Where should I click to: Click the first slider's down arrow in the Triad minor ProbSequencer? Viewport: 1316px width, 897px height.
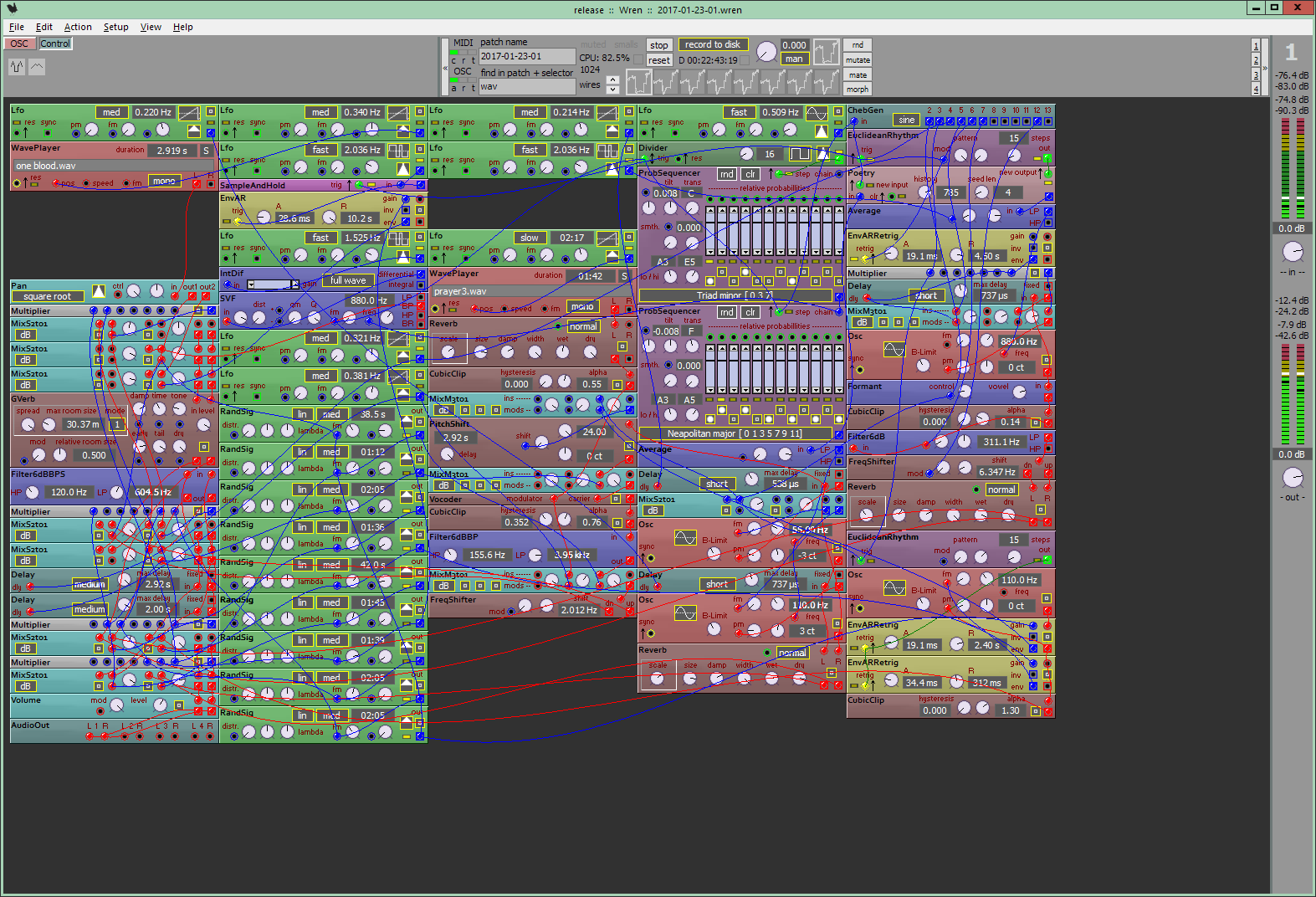pyautogui.click(x=710, y=250)
